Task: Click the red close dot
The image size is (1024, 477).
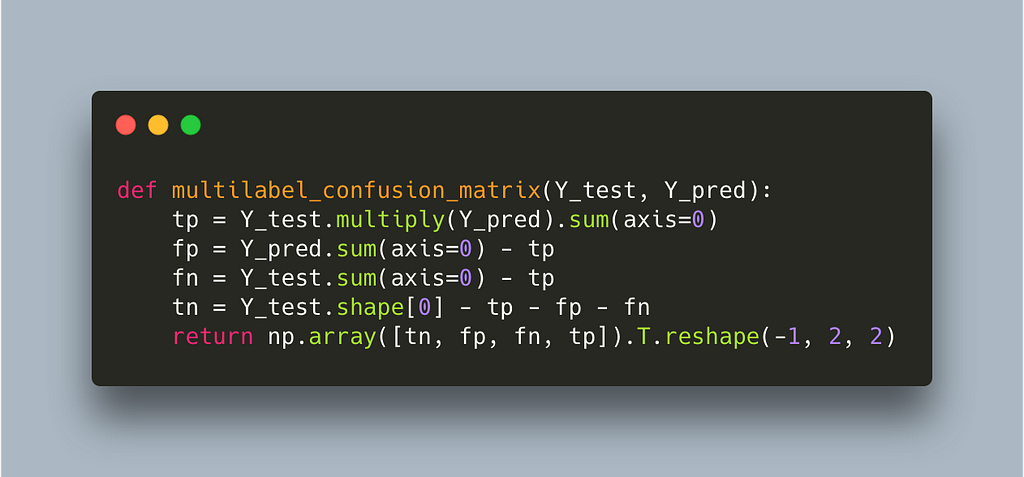Action: 126,125
